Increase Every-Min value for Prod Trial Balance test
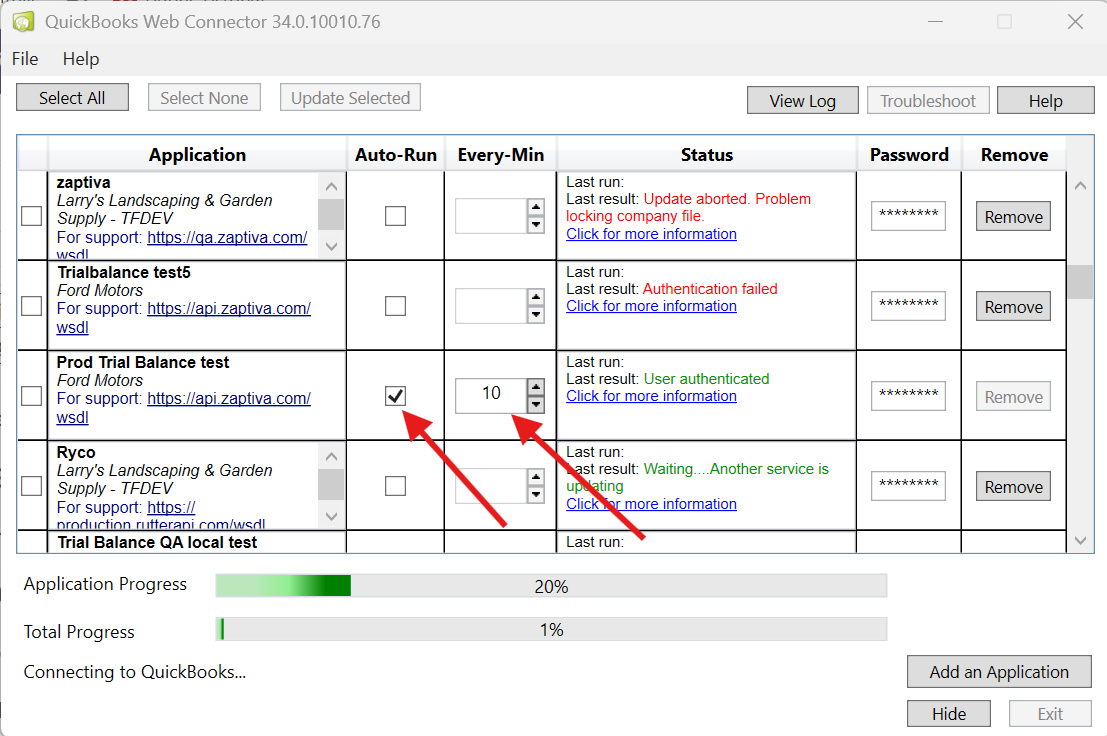 (536, 388)
